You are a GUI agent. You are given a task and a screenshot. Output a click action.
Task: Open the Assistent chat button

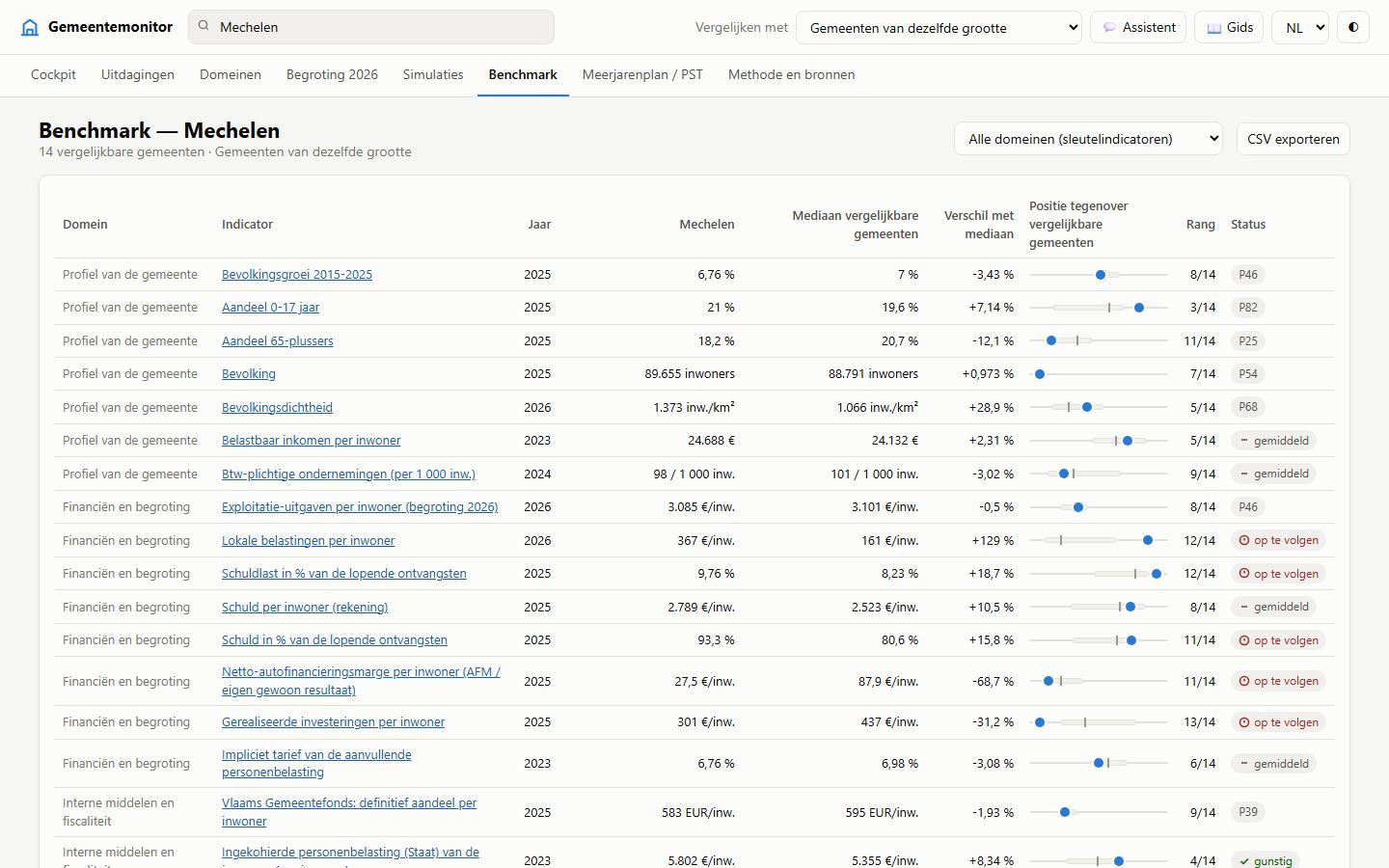click(x=1138, y=27)
